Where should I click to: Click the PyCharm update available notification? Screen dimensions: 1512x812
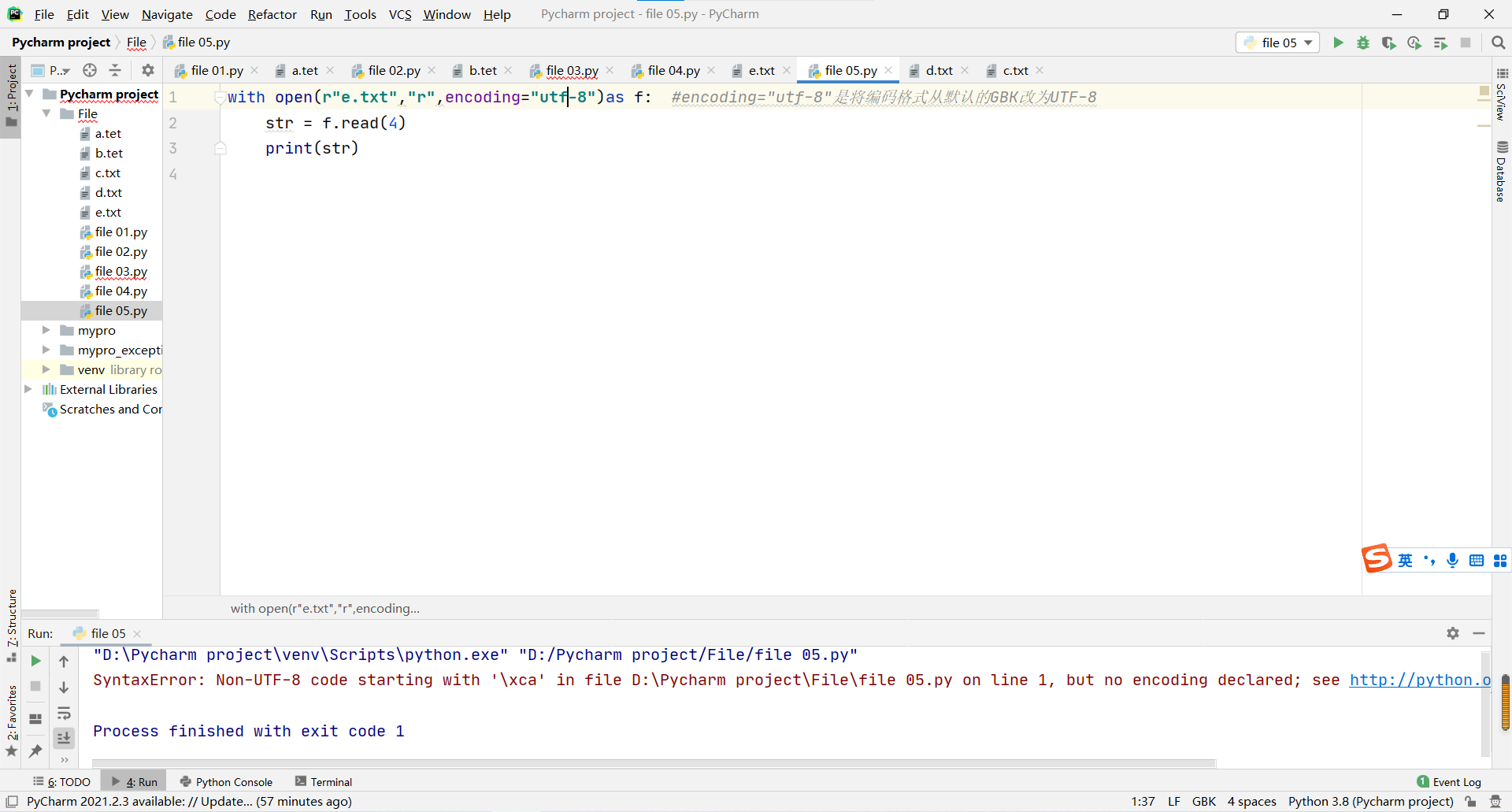(x=189, y=802)
